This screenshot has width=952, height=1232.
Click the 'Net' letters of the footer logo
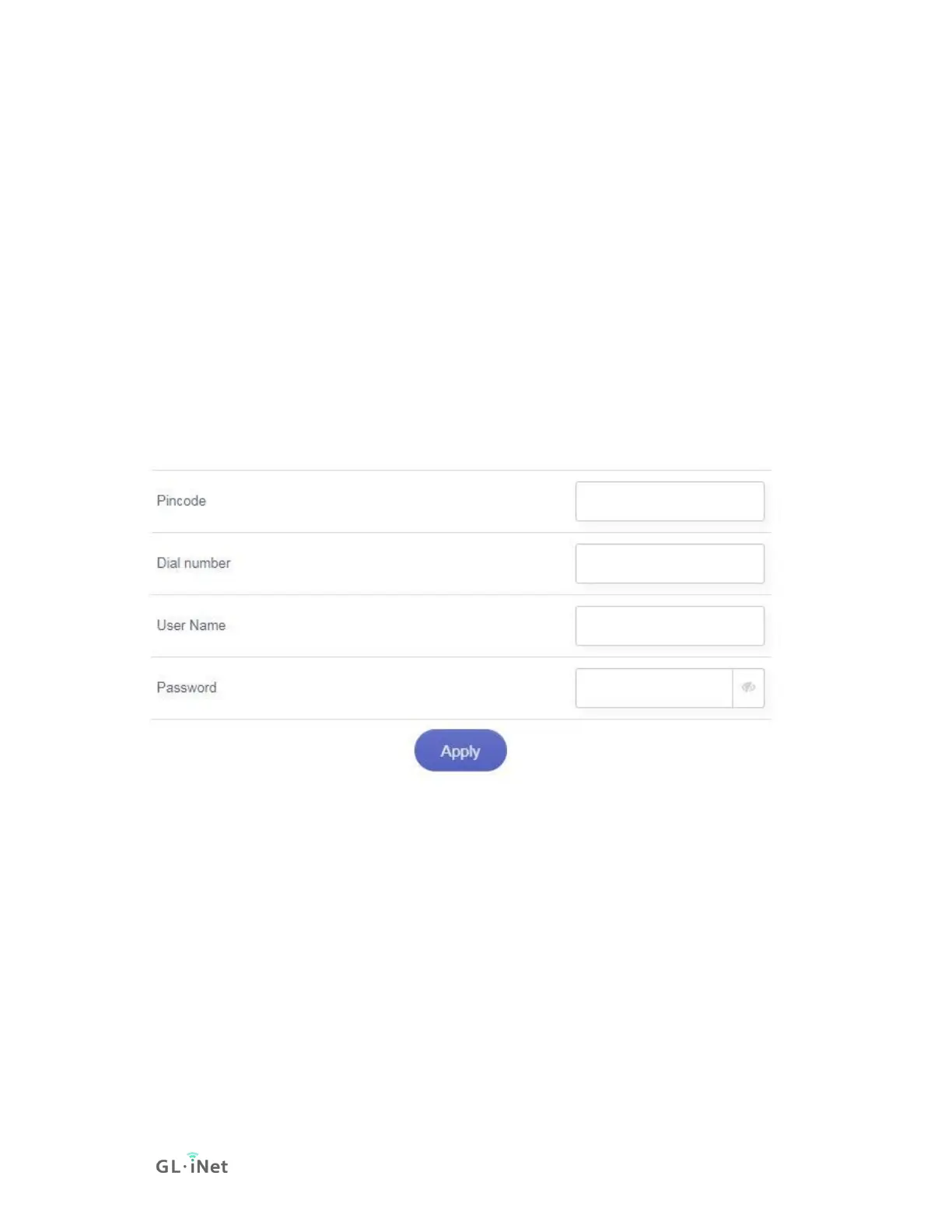[212, 1166]
